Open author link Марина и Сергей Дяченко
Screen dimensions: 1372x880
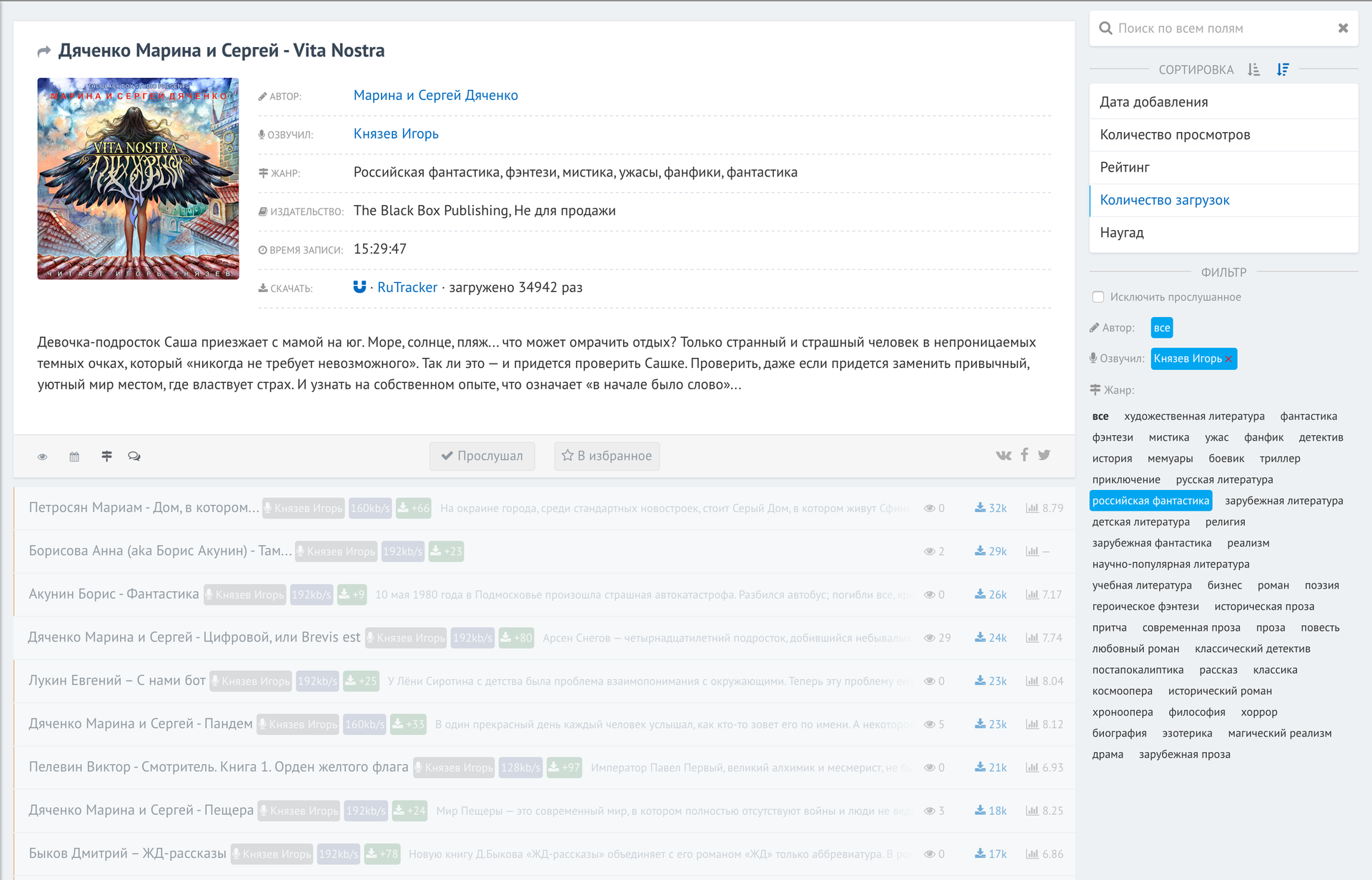click(x=436, y=95)
